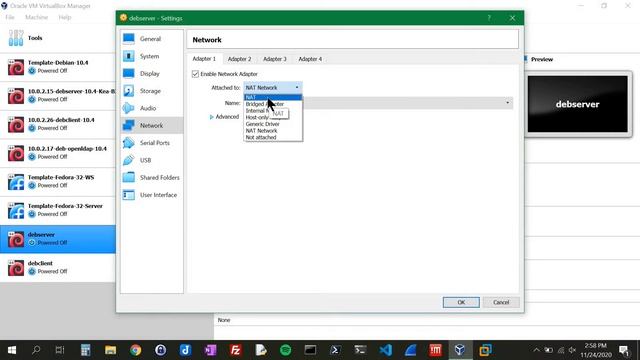Choose Generic Driver from the list
Image resolution: width=640 pixels, height=360 pixels.
click(x=273, y=124)
